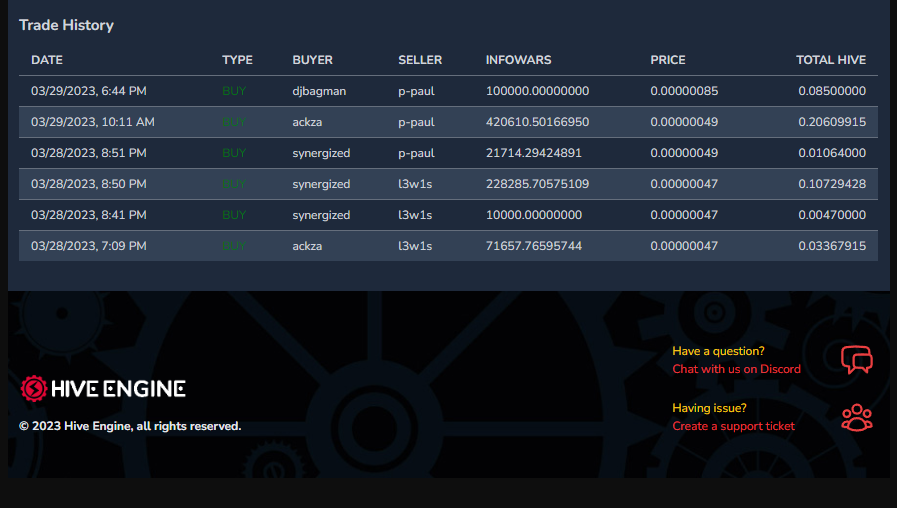Screen dimensions: 897x508
Task: Select date 03/28/2023, 7:09 PM
Action: click(x=89, y=245)
